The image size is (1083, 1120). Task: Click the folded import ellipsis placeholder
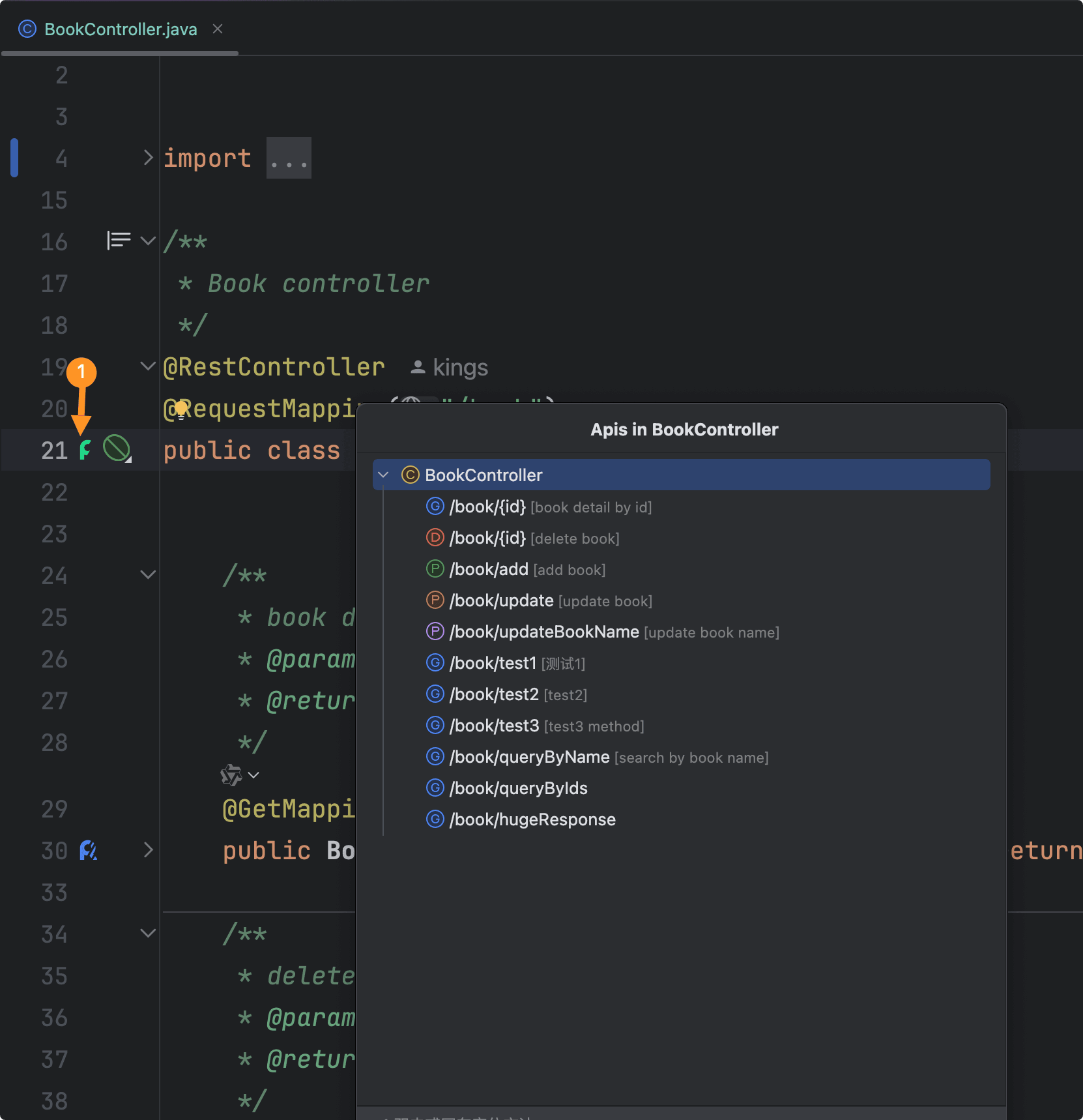289,158
